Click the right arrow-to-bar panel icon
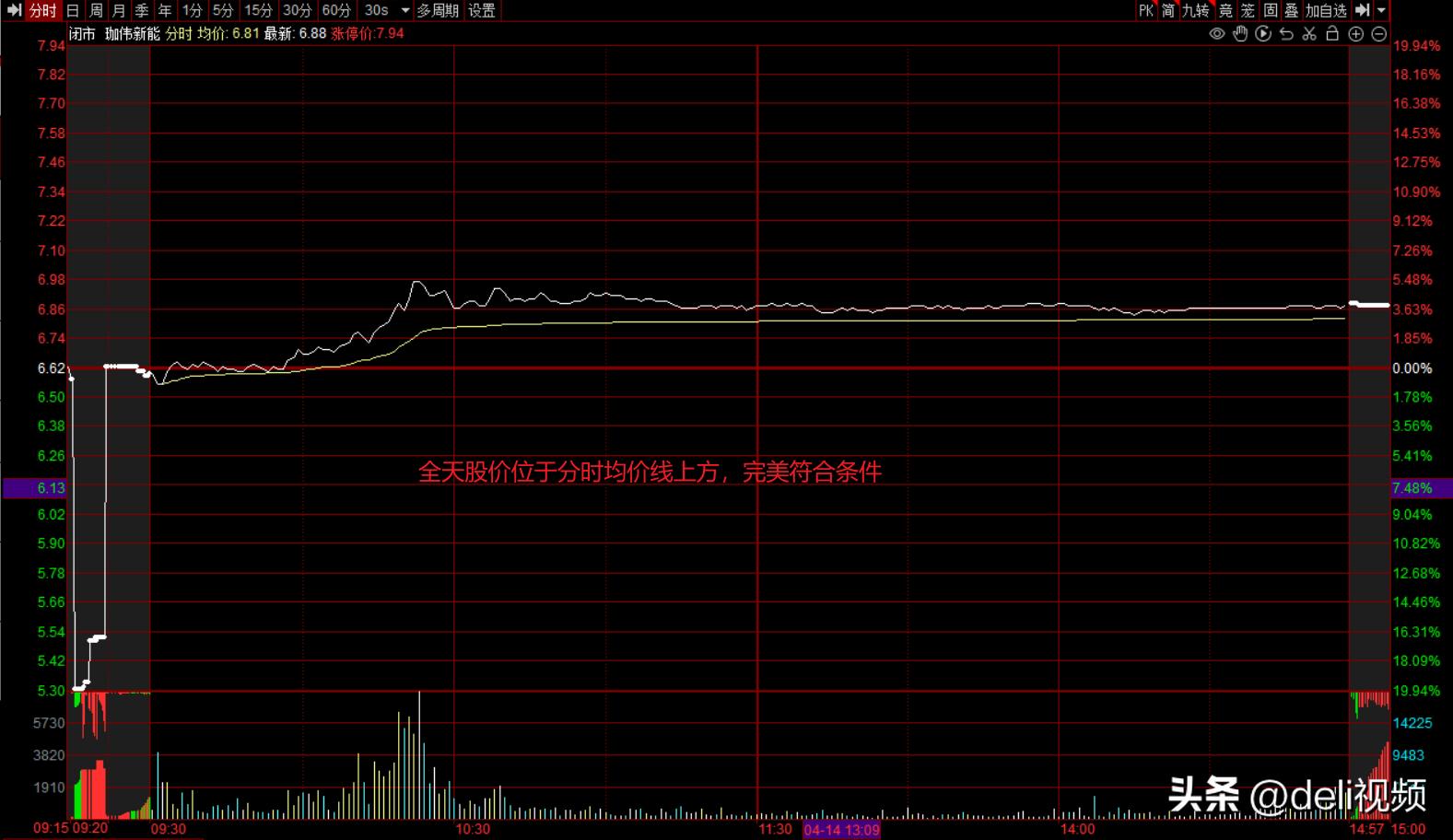 (x=1363, y=10)
